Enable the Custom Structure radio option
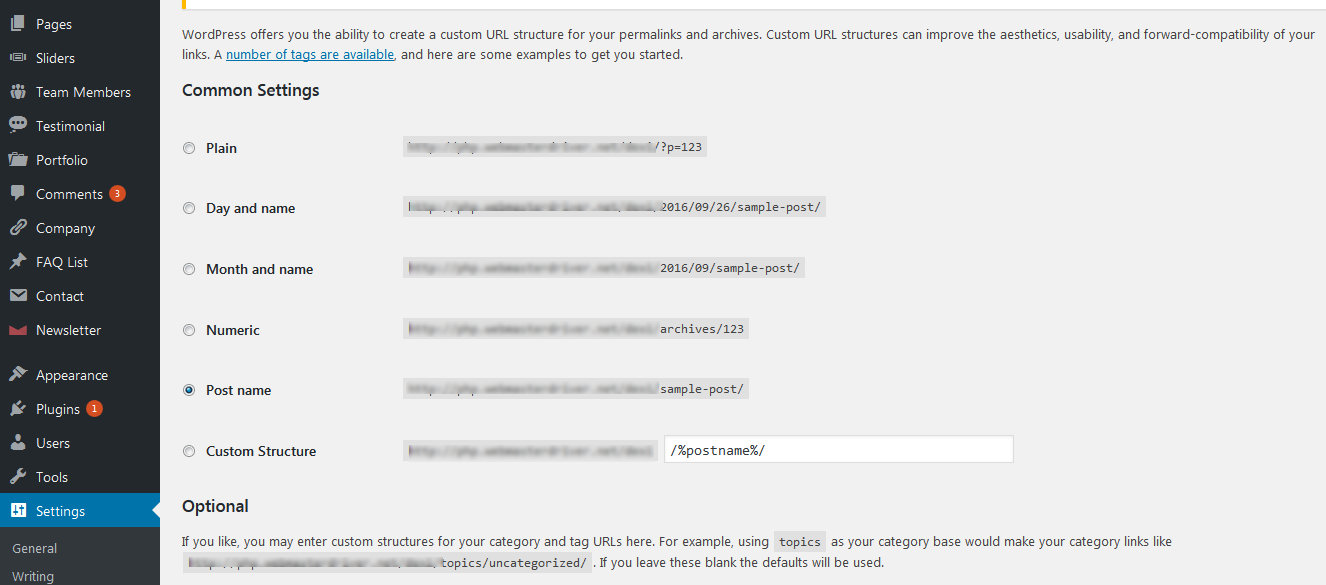Screen dimensions: 1326x585 189,452
